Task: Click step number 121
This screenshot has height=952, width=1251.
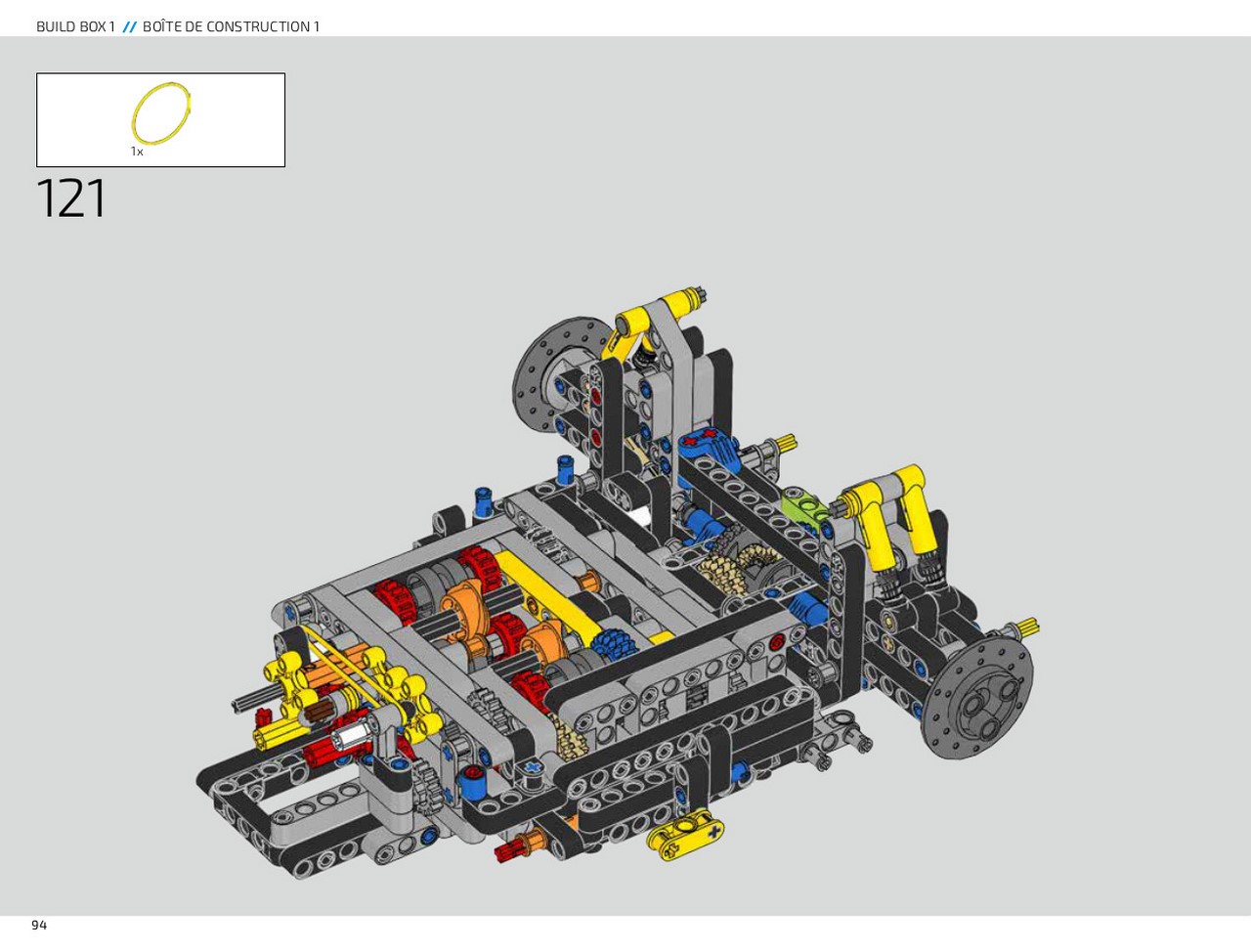Action: coord(71,198)
